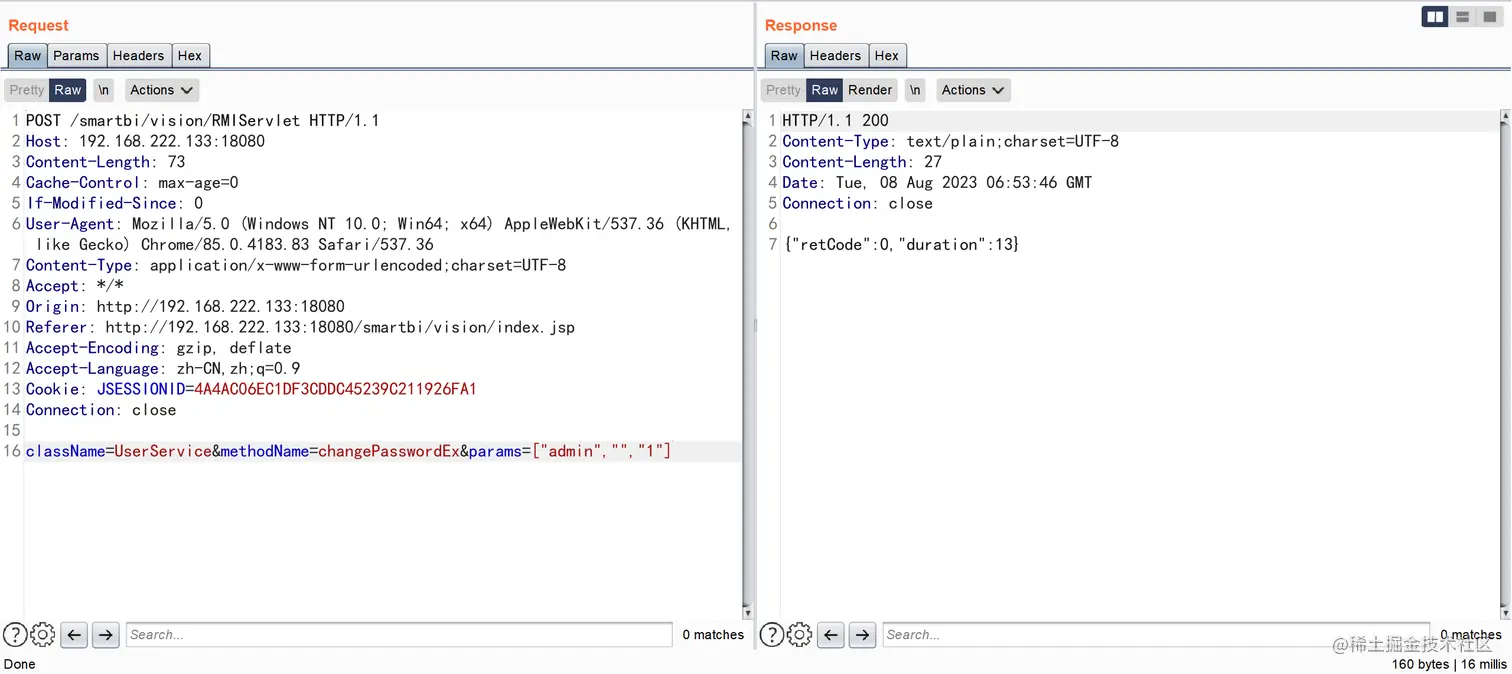1512x674 pixels.
Task: Toggle \n non-printable characters in Request
Action: pyautogui.click(x=104, y=90)
